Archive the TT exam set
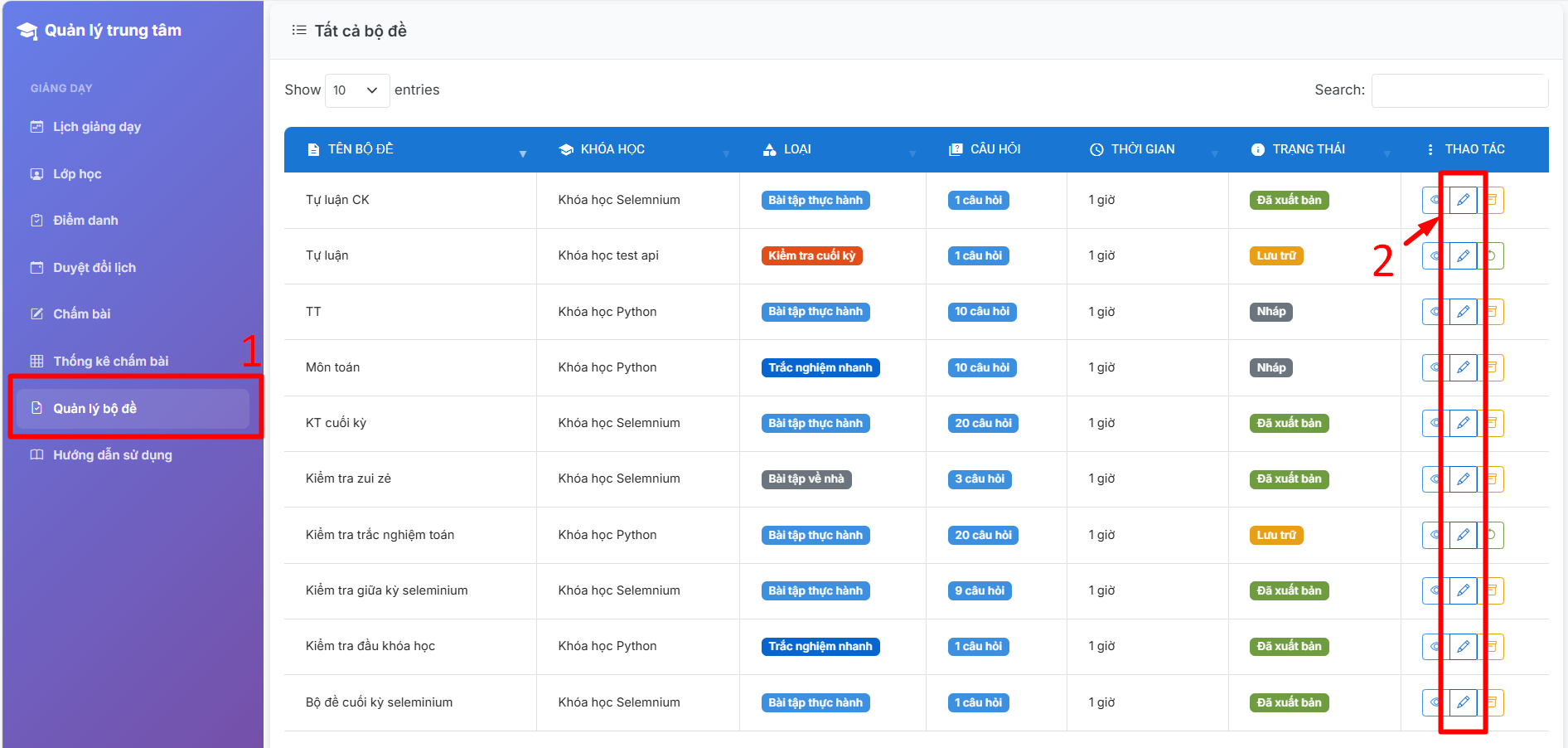 click(1492, 312)
